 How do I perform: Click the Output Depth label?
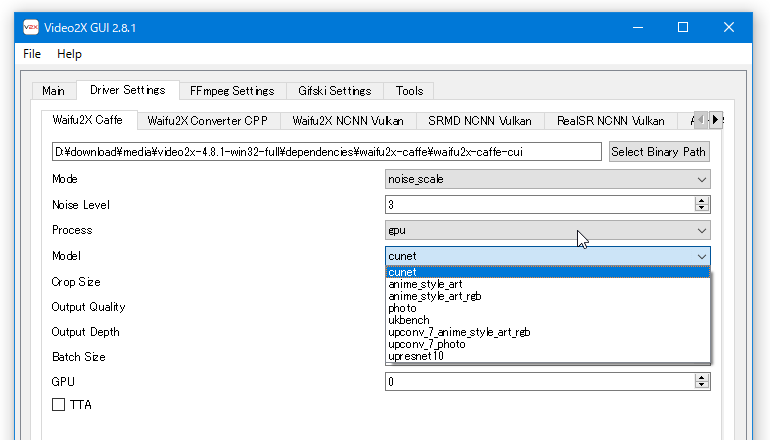[x=85, y=332]
